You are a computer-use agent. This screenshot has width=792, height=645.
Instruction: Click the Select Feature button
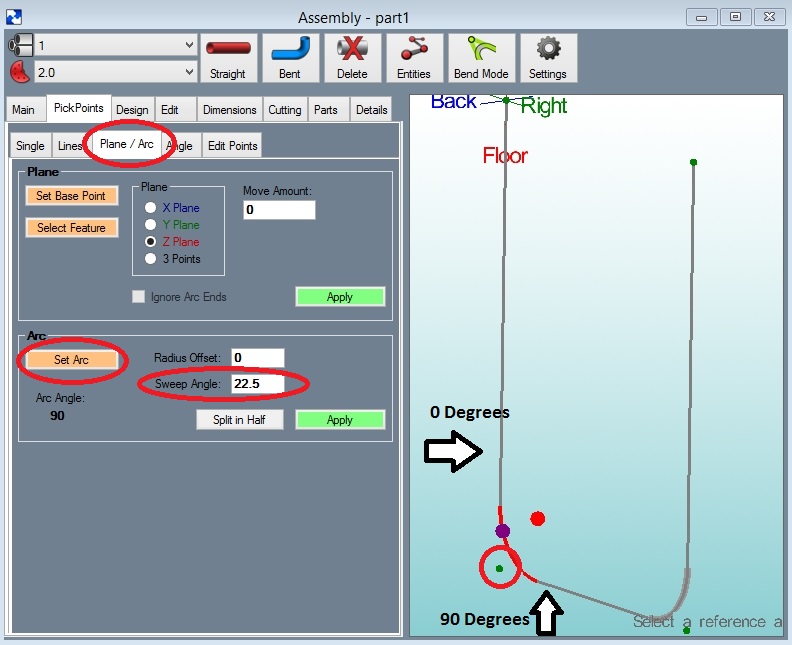[72, 227]
